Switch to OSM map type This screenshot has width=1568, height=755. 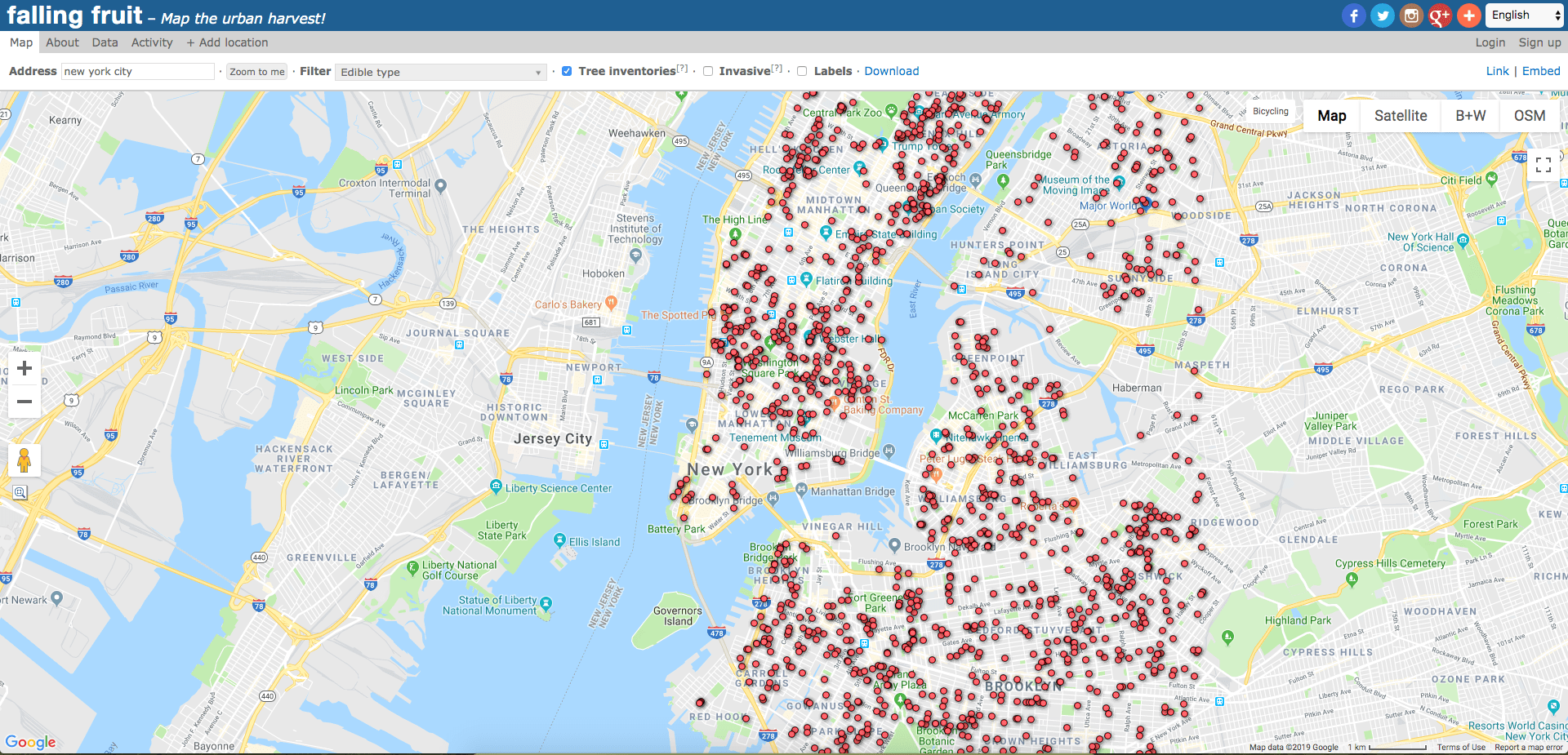pos(1530,116)
